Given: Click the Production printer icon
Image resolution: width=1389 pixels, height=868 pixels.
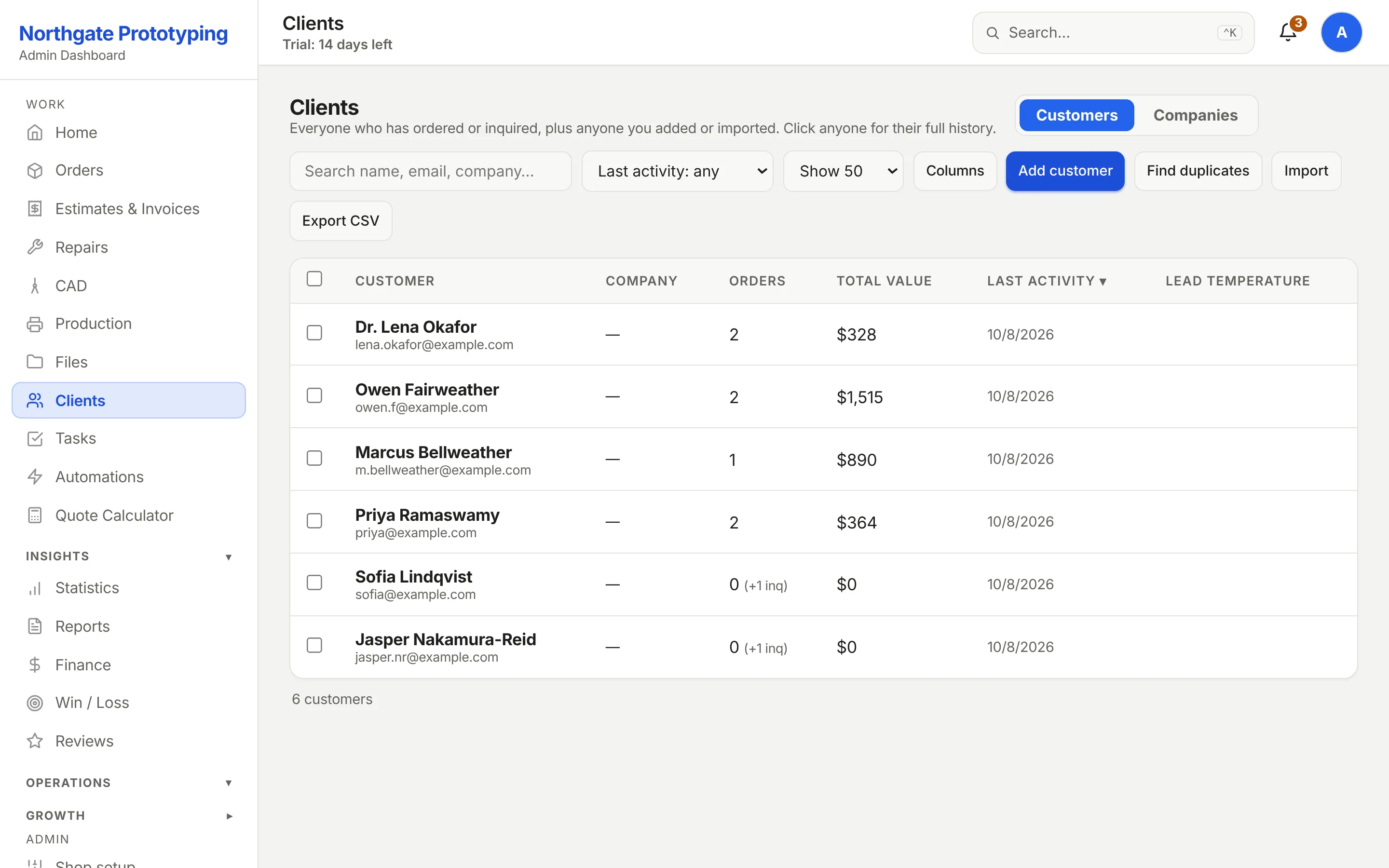Looking at the screenshot, I should (35, 324).
